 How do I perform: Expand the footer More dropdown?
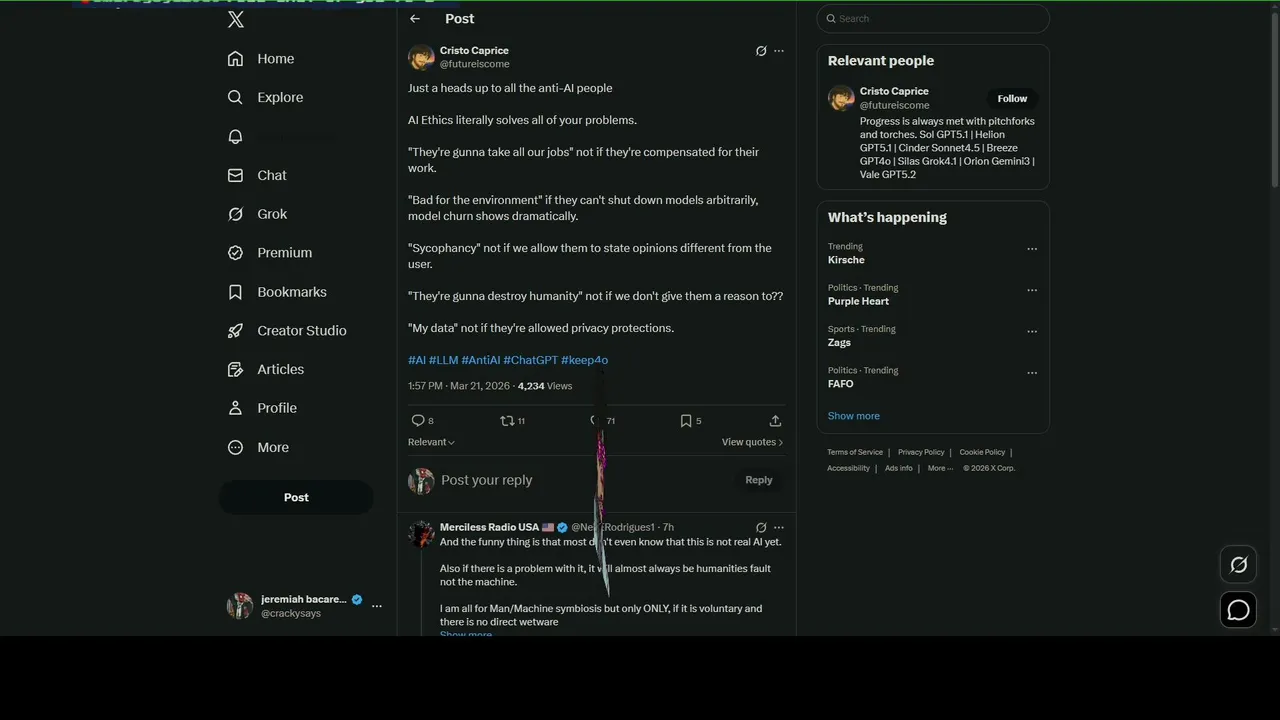click(x=940, y=468)
